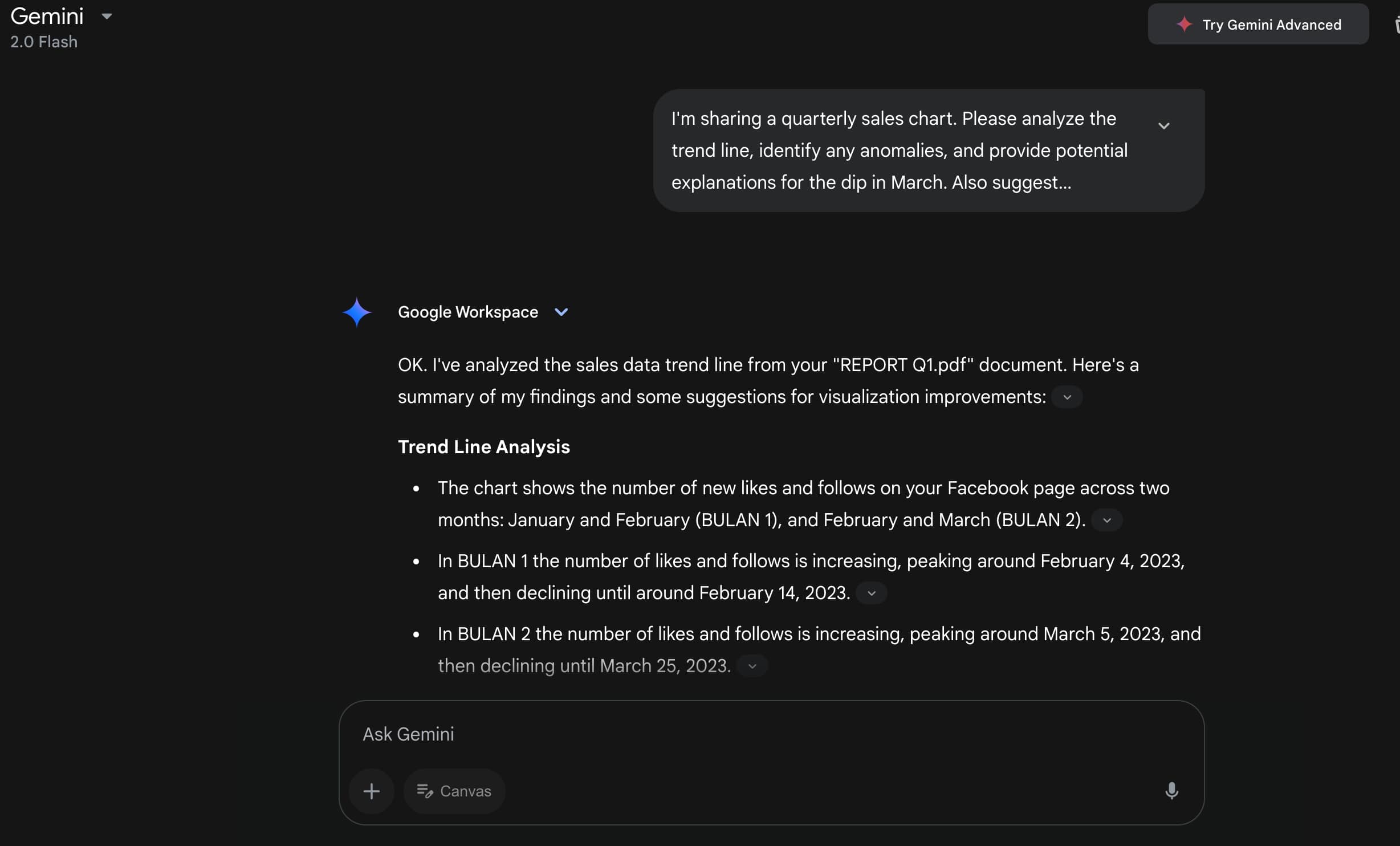Activate the microphone for voice input

(x=1171, y=791)
